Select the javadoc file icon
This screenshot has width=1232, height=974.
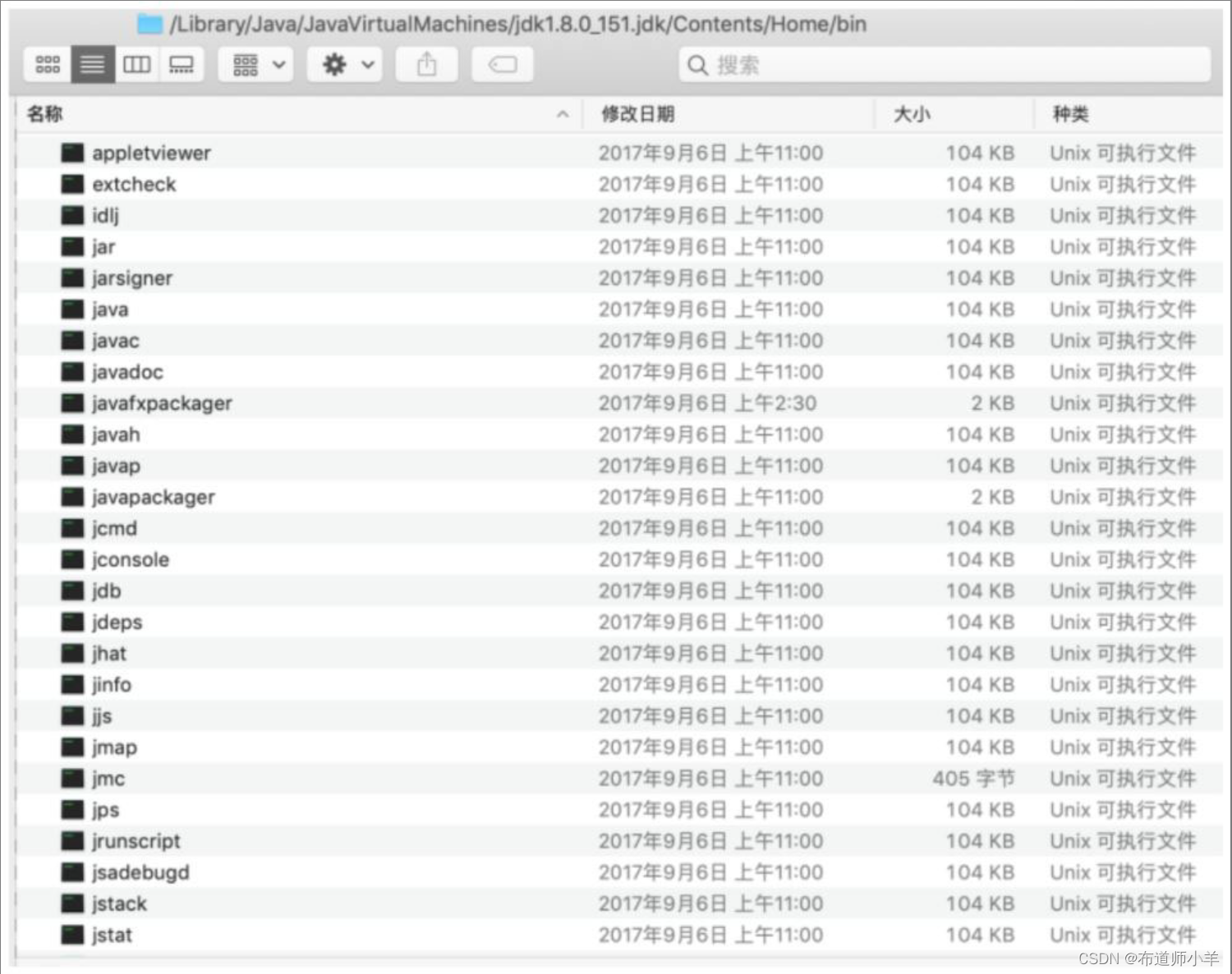[73, 372]
